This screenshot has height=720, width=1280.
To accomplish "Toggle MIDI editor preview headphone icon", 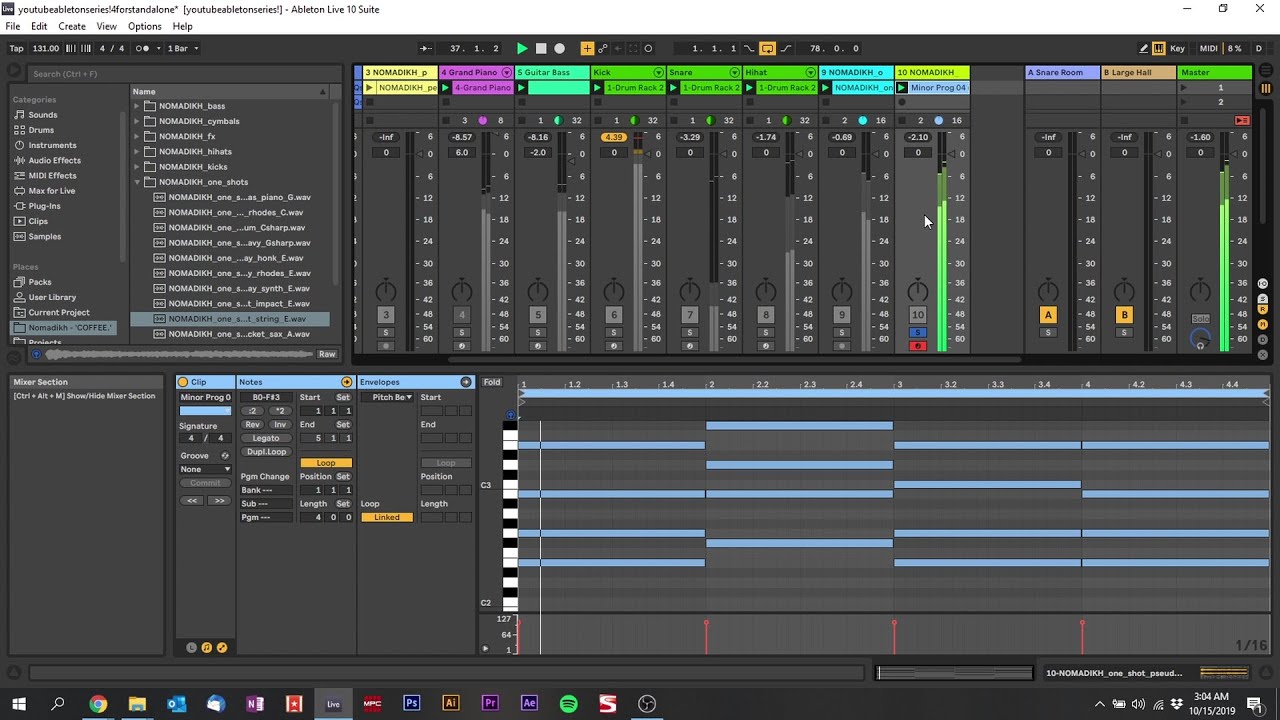I will point(510,414).
